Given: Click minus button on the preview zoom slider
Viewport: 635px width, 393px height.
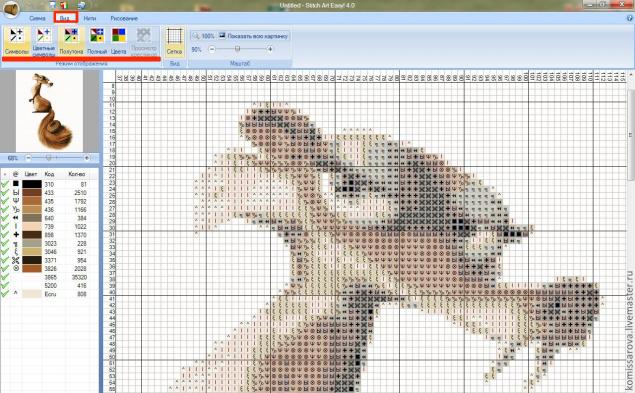Looking at the screenshot, I should point(28,158).
